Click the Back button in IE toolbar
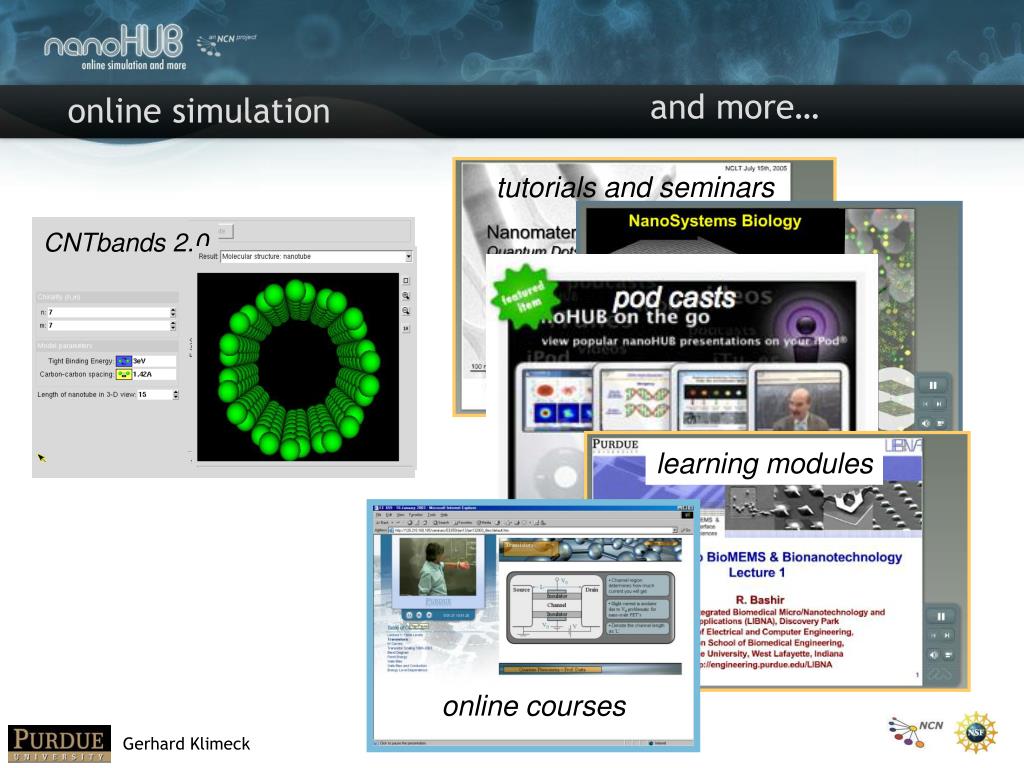1024x768 pixels. coord(383,522)
